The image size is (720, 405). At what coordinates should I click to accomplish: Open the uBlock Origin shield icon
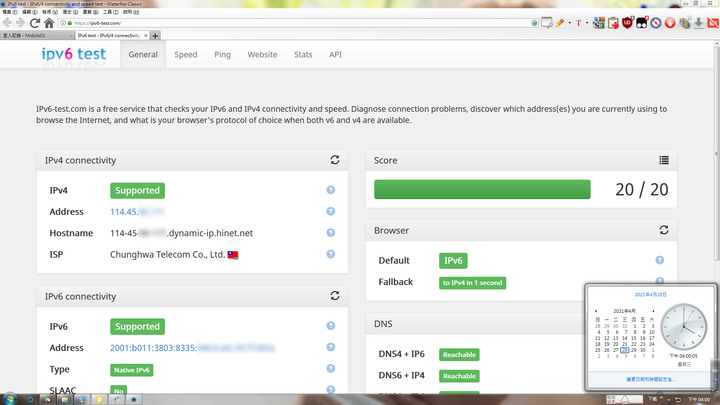coord(627,22)
